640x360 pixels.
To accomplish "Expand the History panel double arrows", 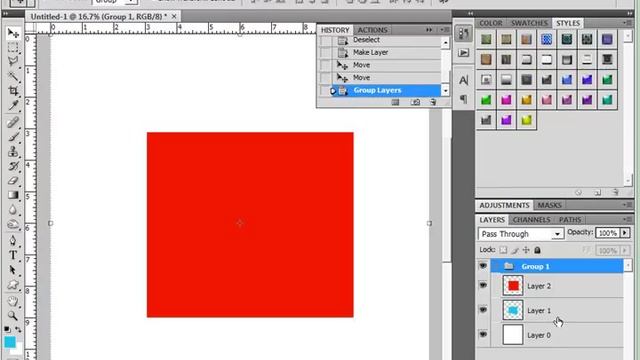I will pyautogui.click(x=429, y=30).
